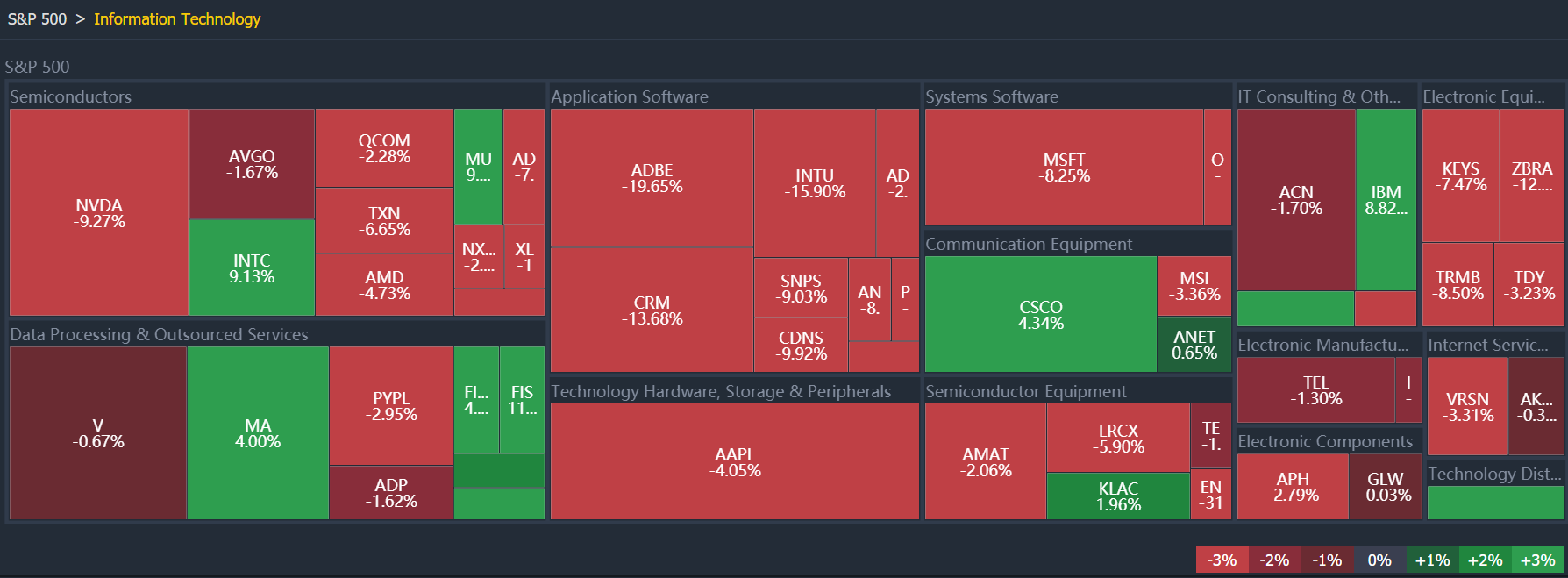Select the CSCO green tile
The width and height of the screenshot is (1568, 578).
coord(1040,314)
